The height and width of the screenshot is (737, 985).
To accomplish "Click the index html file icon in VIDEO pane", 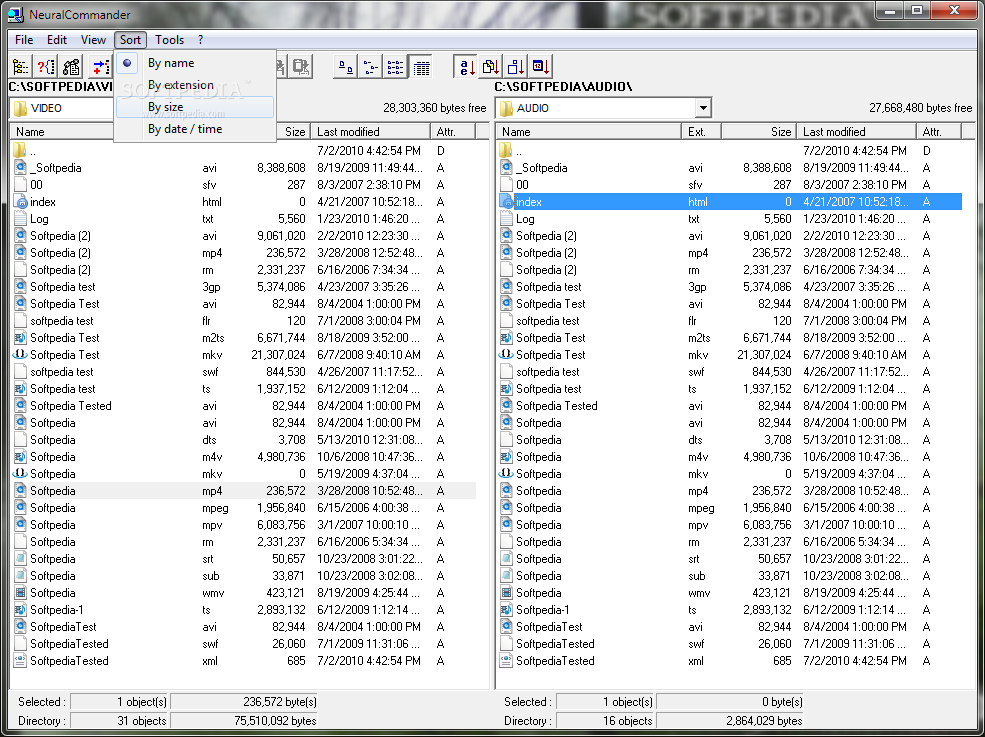I will [x=20, y=202].
